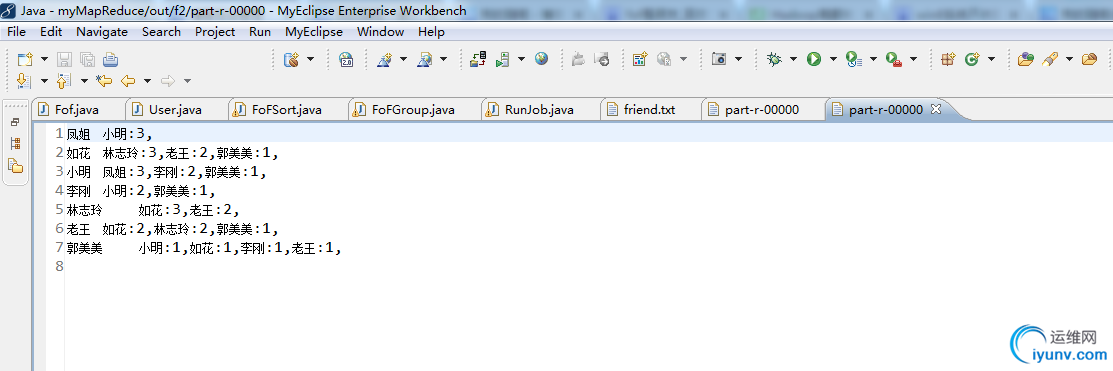Click the Previous Annotation arrow icon
Viewport: 1113px width, 371px height.
(x=64, y=80)
